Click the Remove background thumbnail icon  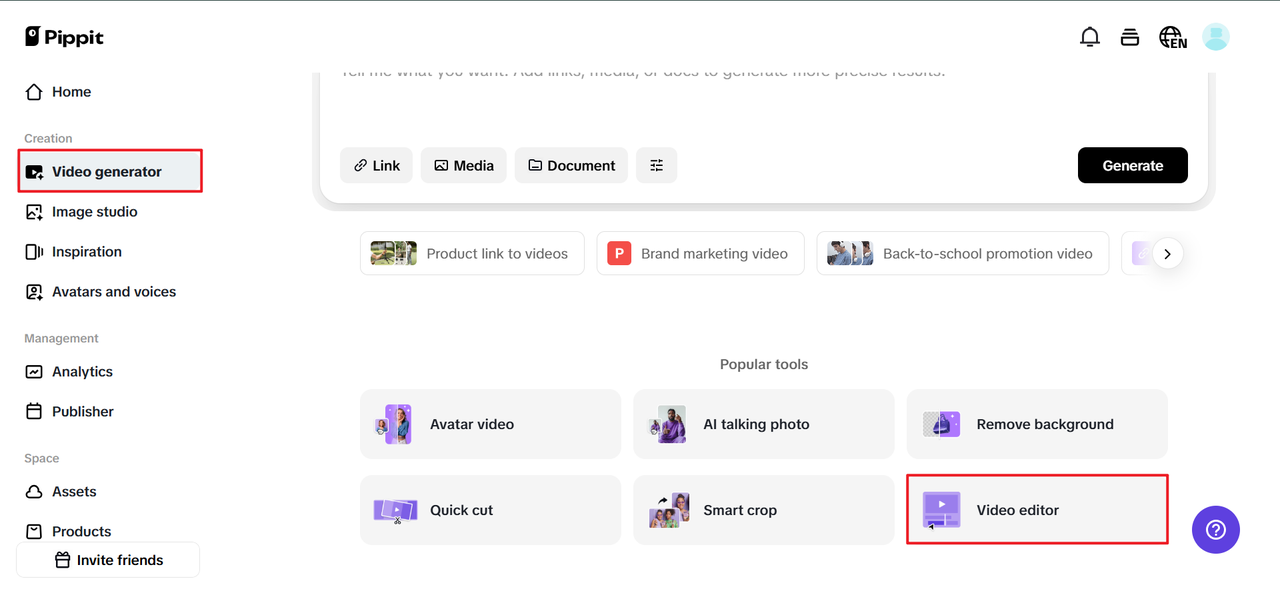point(941,424)
